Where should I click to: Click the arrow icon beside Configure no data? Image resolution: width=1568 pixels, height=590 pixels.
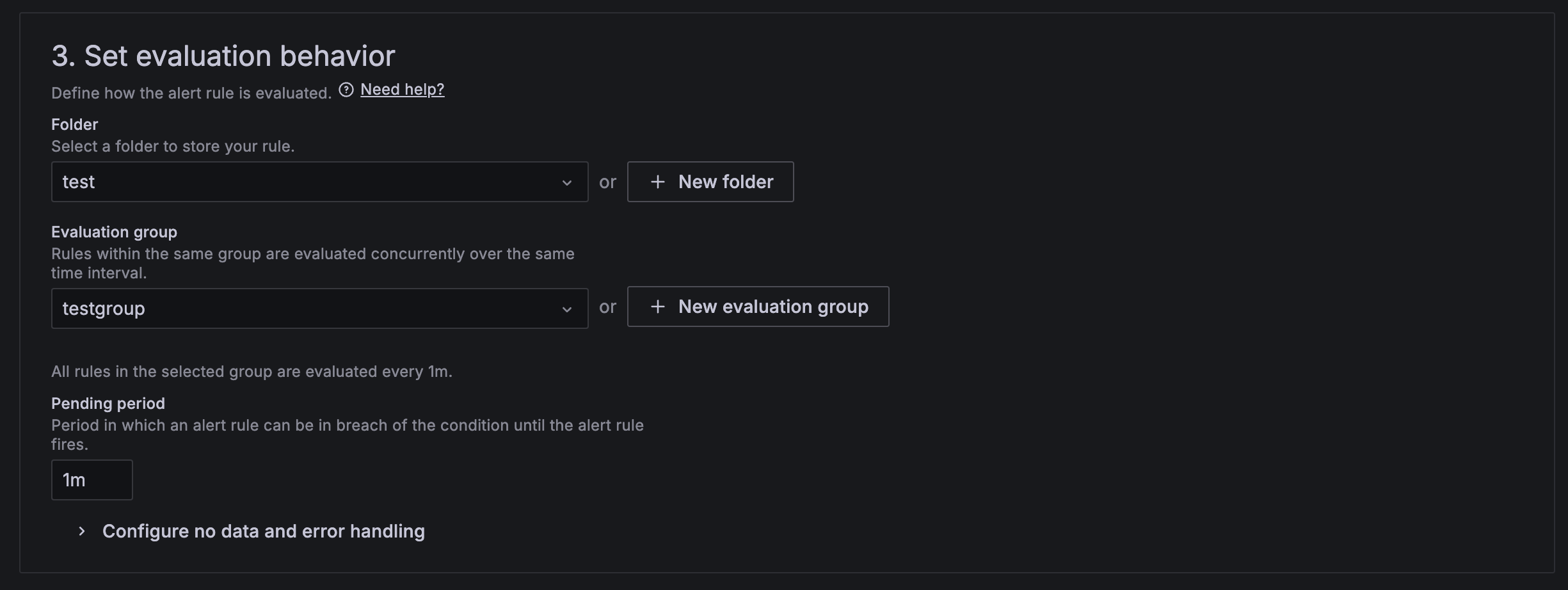pos(81,531)
